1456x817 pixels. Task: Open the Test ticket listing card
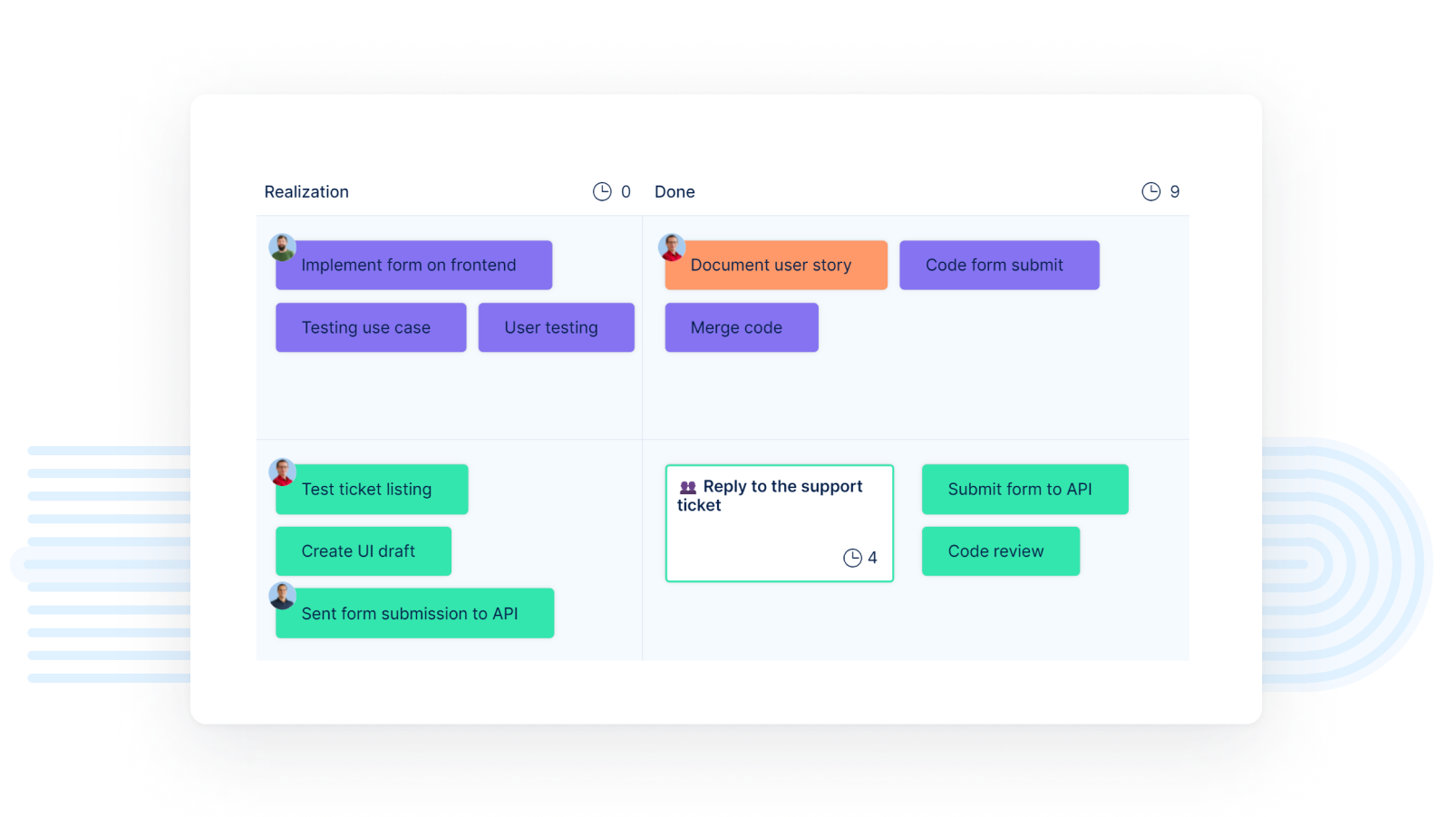[x=372, y=490]
